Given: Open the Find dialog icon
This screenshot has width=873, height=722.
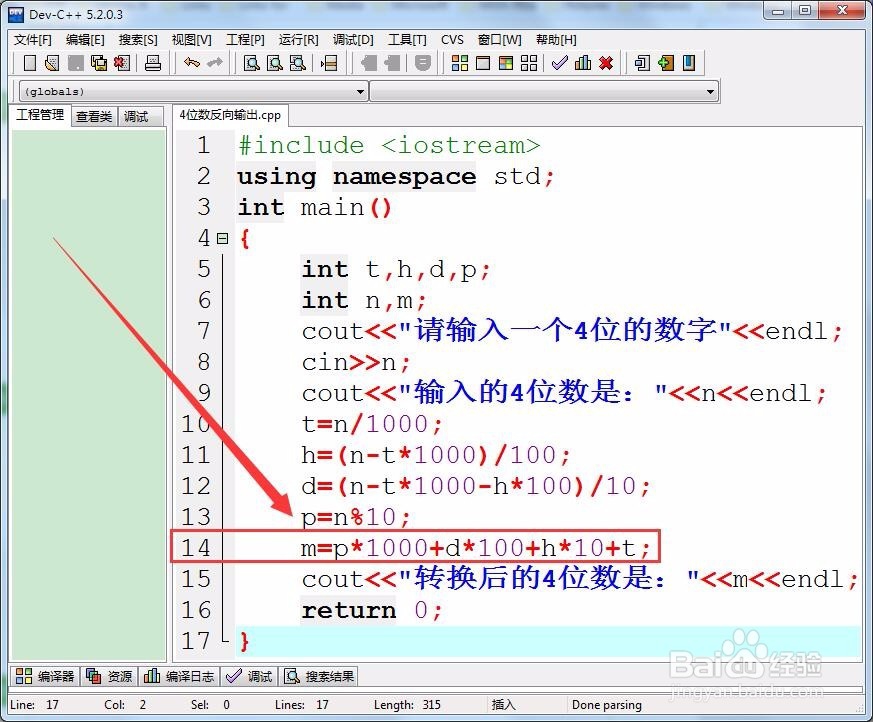Looking at the screenshot, I should pos(252,63).
